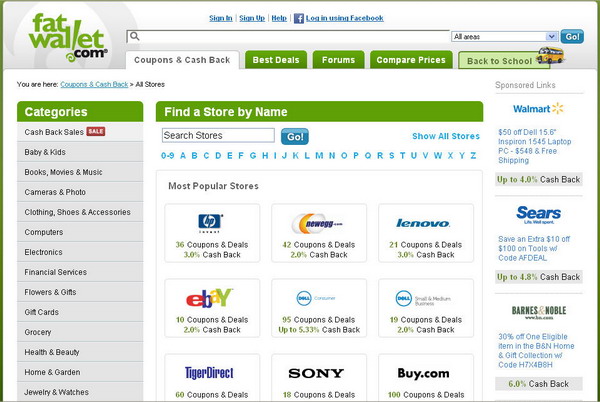
Task: Filter stores by letter M
Action: pos(319,156)
